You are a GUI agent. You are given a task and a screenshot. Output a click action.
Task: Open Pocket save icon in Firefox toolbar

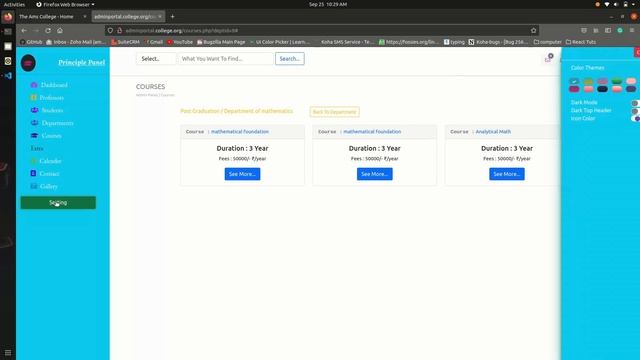tap(584, 31)
